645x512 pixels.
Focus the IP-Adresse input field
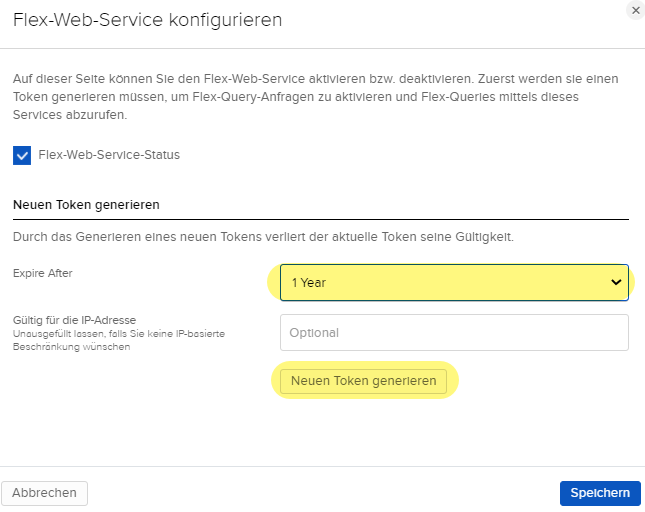(454, 332)
